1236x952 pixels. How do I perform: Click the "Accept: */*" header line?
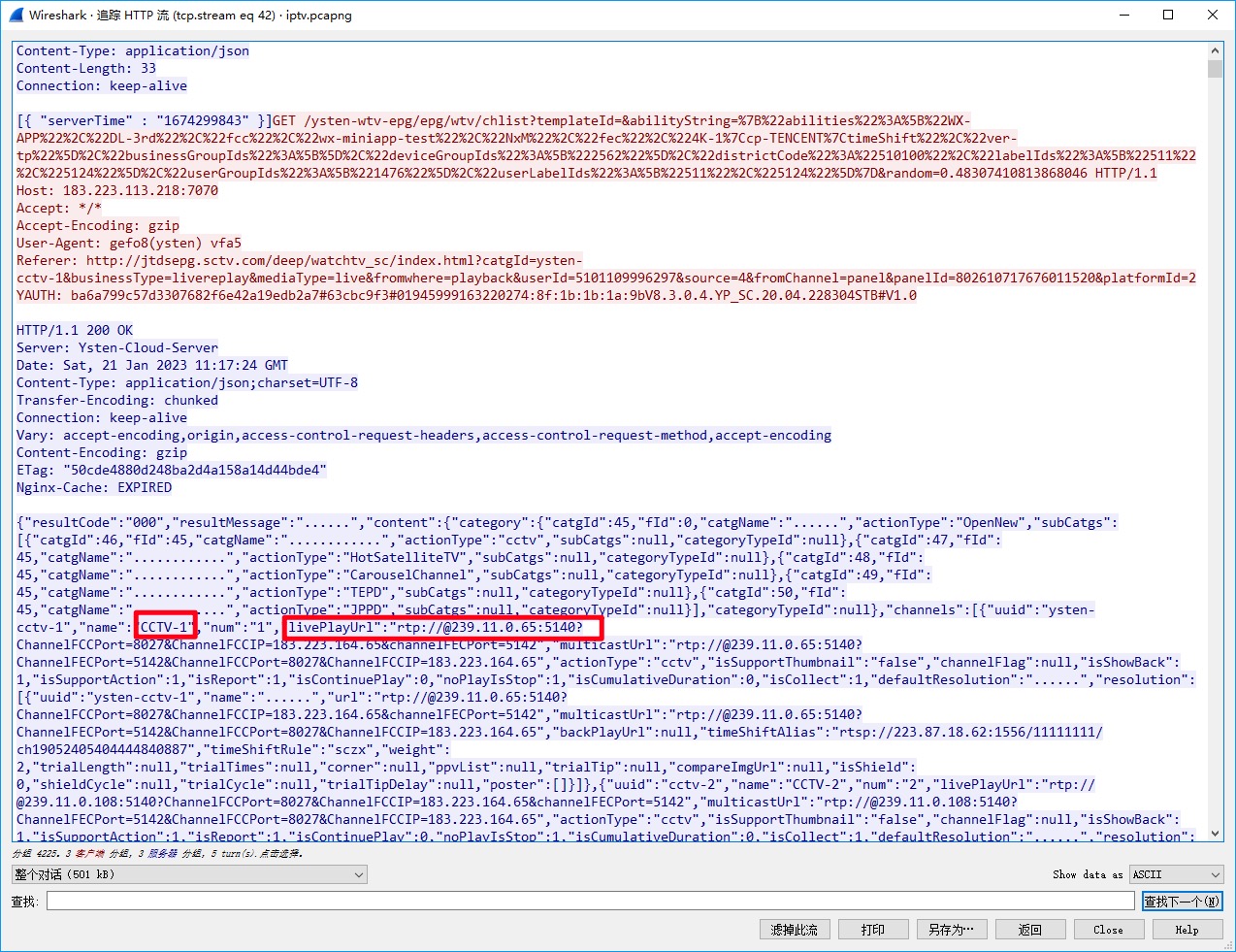pos(59,209)
